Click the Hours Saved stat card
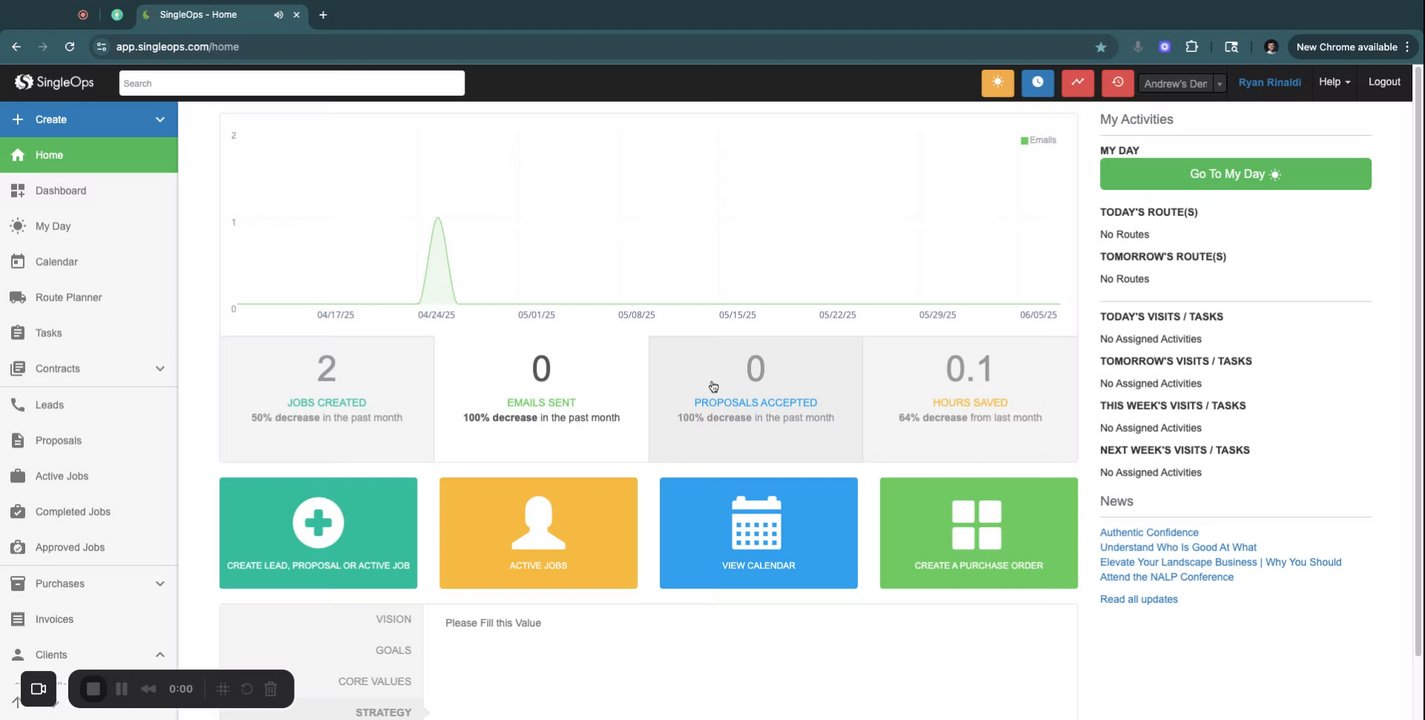 coord(970,399)
